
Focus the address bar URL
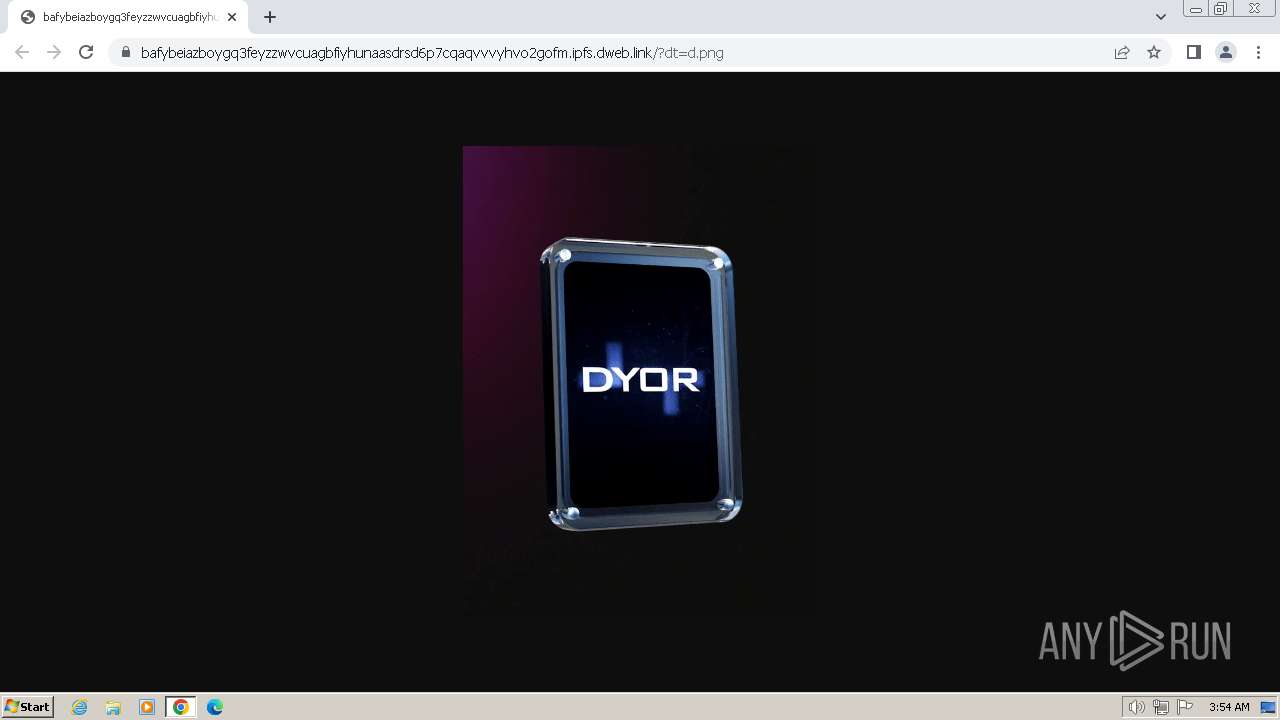coord(432,53)
